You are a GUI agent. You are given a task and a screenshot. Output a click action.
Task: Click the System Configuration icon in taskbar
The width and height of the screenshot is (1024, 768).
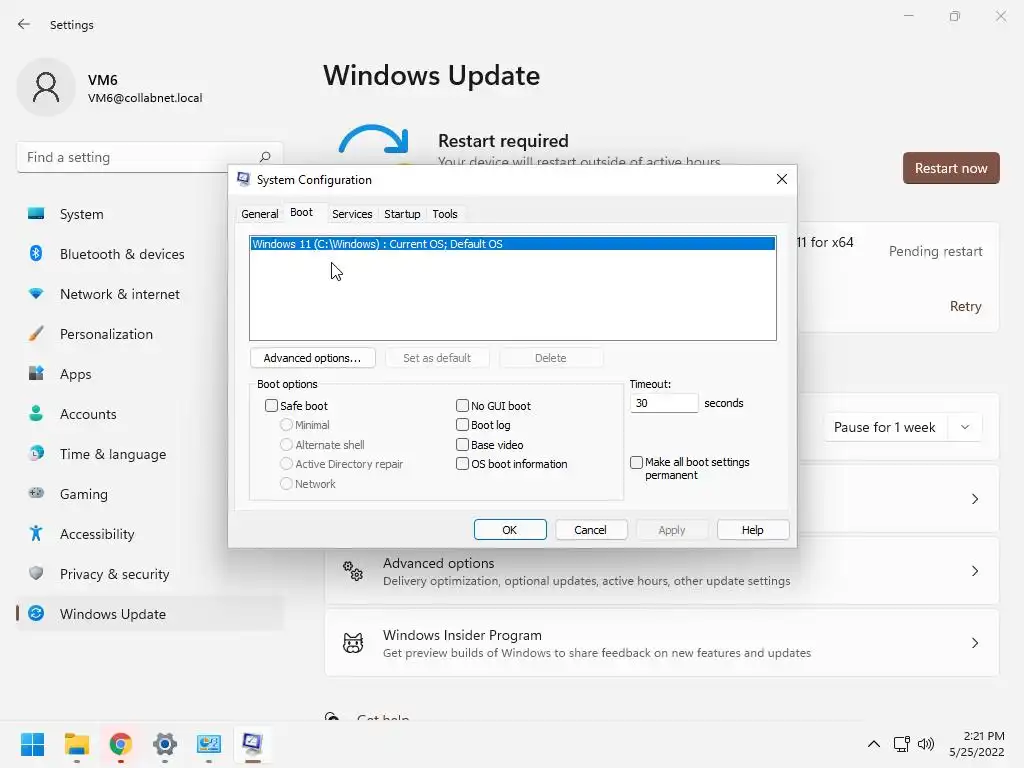pyautogui.click(x=253, y=744)
